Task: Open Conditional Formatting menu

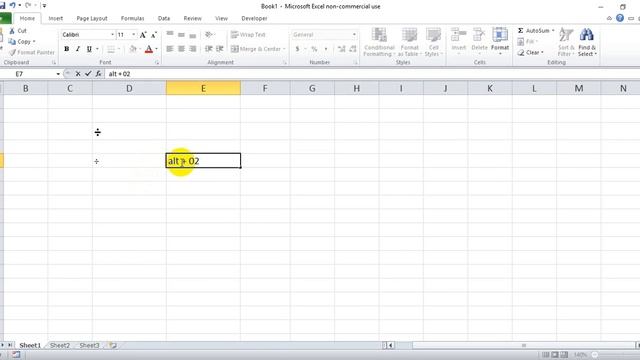Action: (379, 42)
